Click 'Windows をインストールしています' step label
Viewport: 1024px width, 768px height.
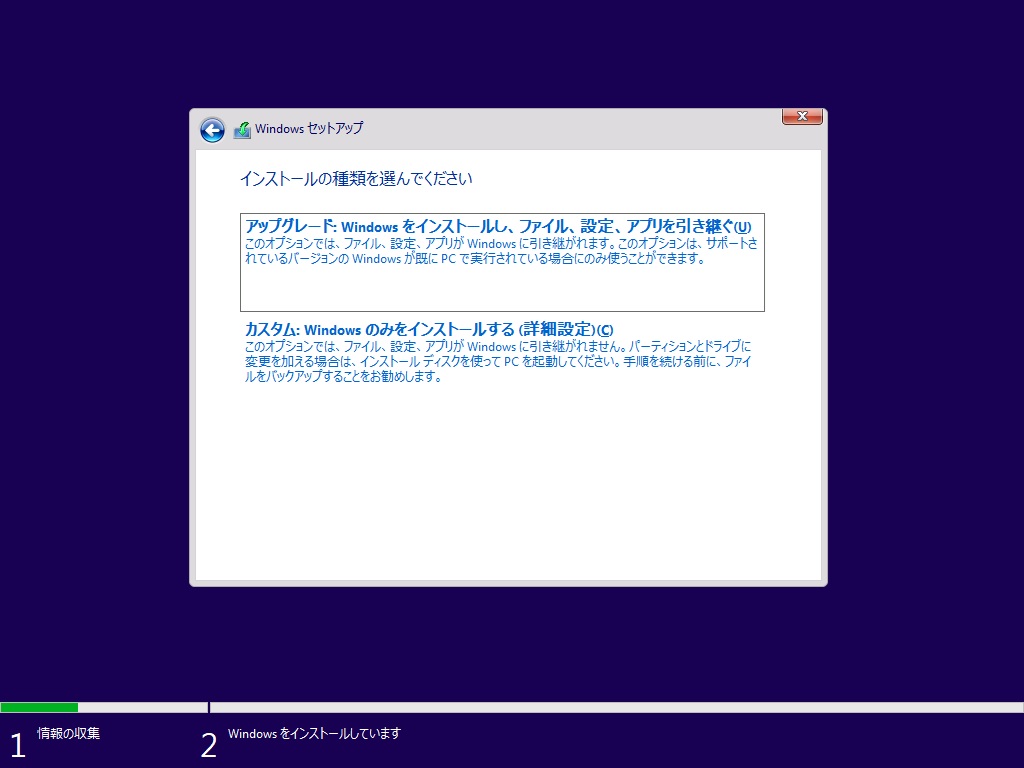314,734
